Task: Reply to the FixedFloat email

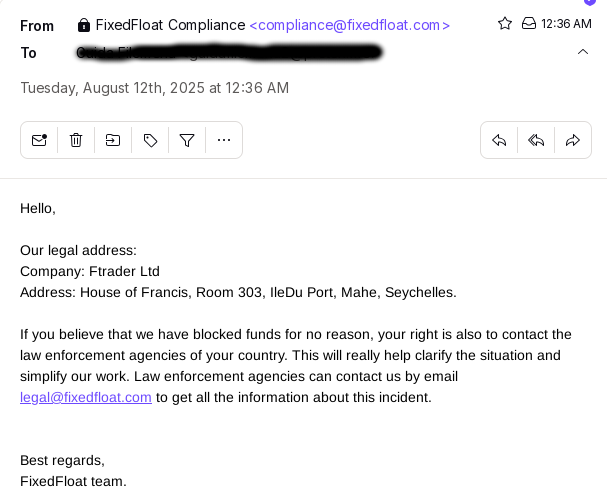Action: [499, 140]
